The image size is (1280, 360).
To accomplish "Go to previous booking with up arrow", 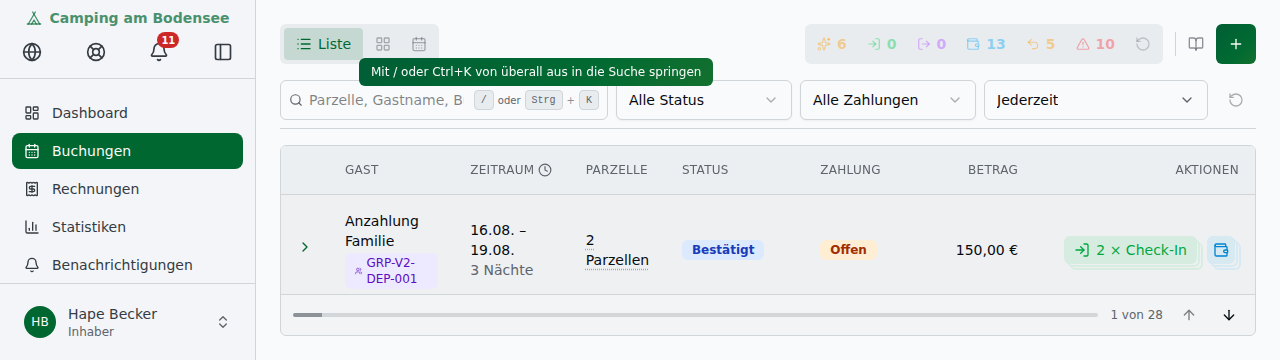I will [1189, 315].
